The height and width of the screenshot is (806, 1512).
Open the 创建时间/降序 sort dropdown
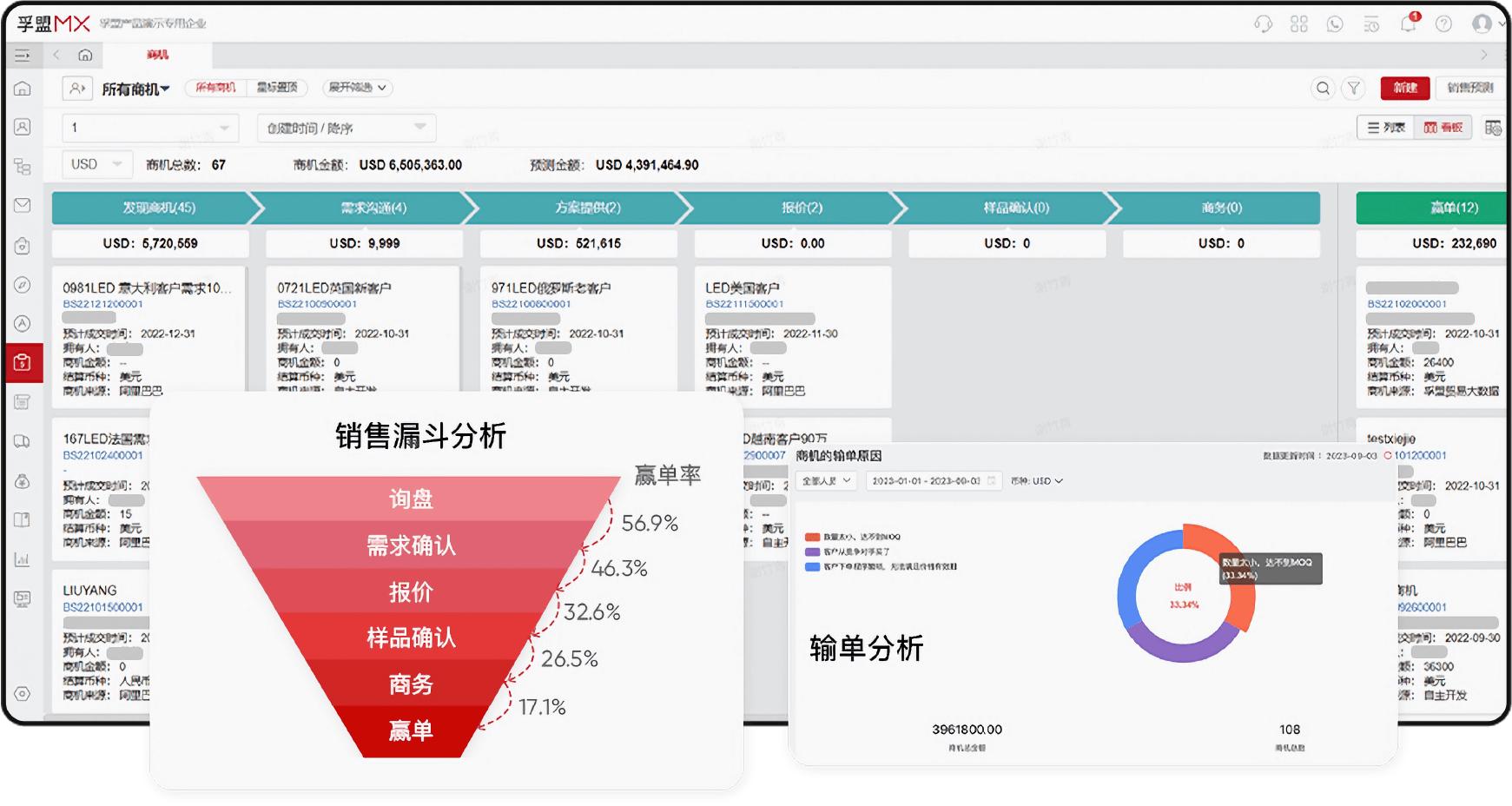click(345, 127)
